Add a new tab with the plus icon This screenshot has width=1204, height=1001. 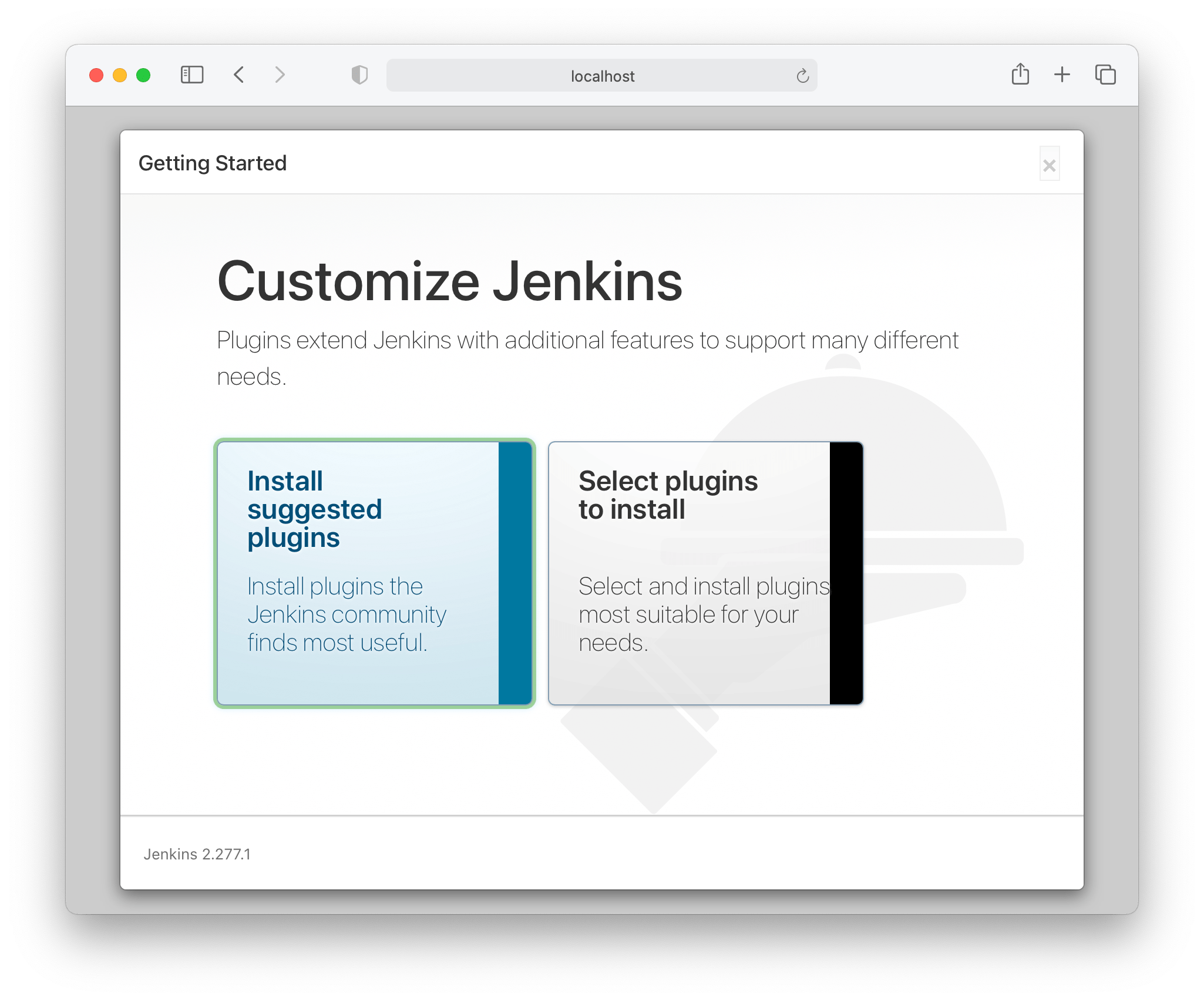click(1062, 75)
